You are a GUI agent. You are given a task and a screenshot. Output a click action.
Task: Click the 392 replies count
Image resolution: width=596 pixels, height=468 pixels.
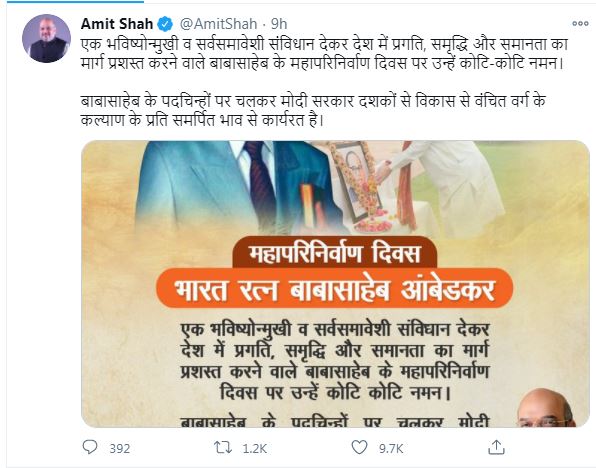pos(120,449)
